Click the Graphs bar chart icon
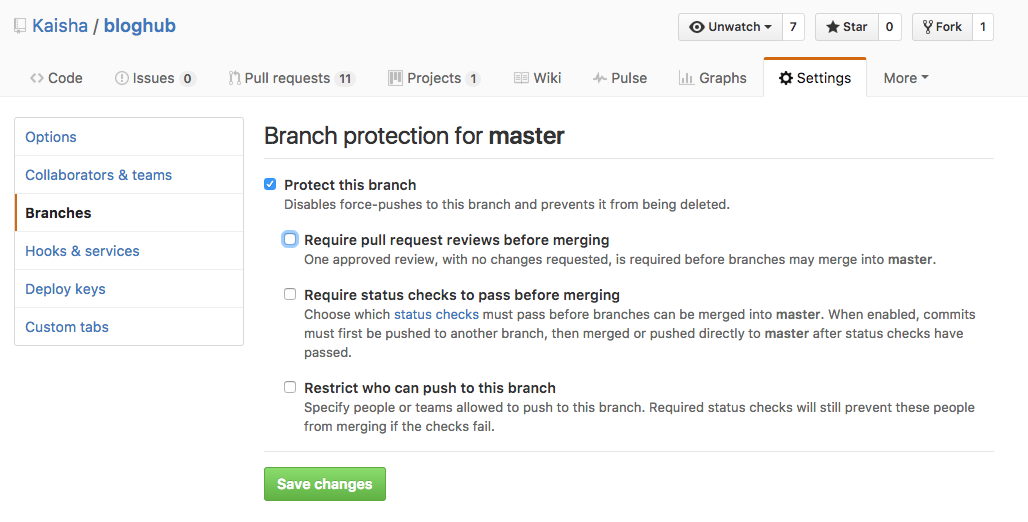Viewport: 1028px width, 522px height. (x=686, y=78)
